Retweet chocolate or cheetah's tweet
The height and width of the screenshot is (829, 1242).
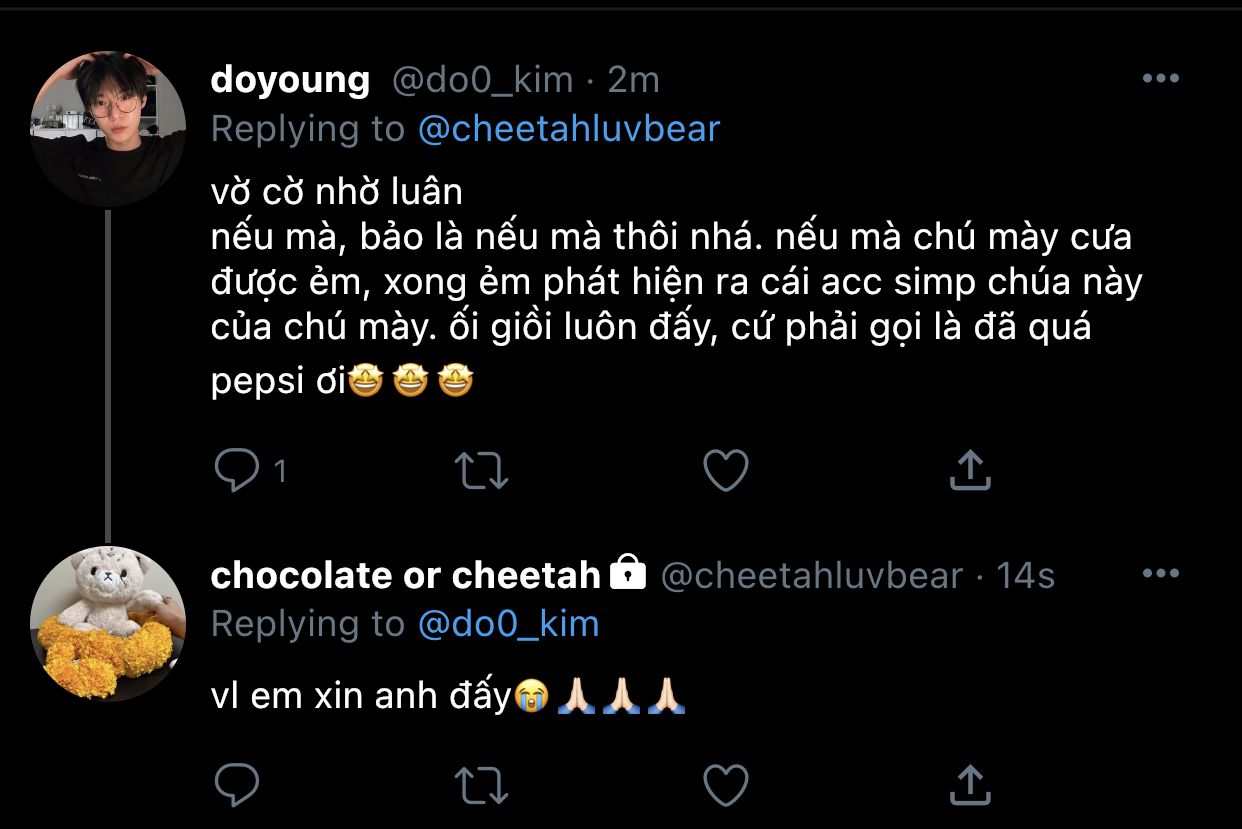[x=482, y=785]
